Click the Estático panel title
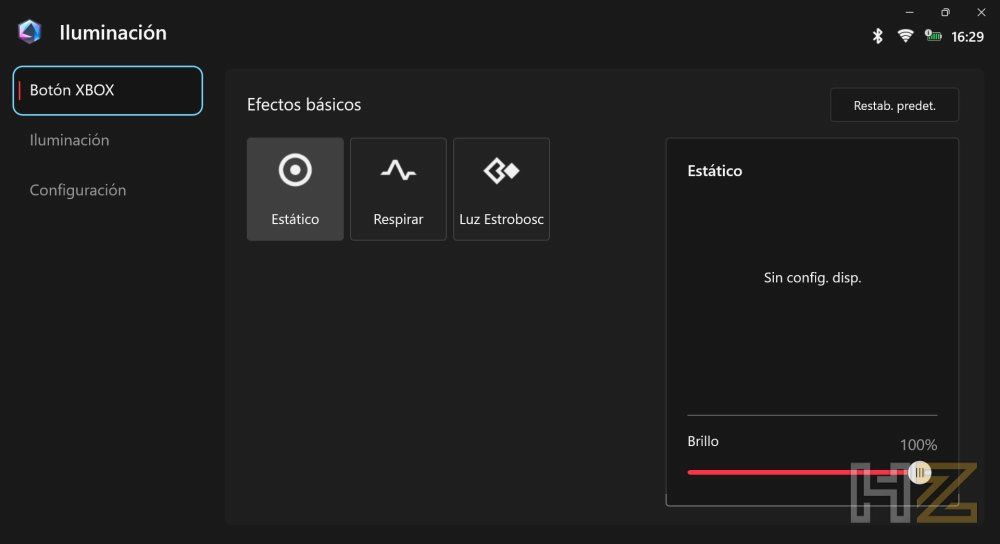1000x544 pixels. (715, 171)
